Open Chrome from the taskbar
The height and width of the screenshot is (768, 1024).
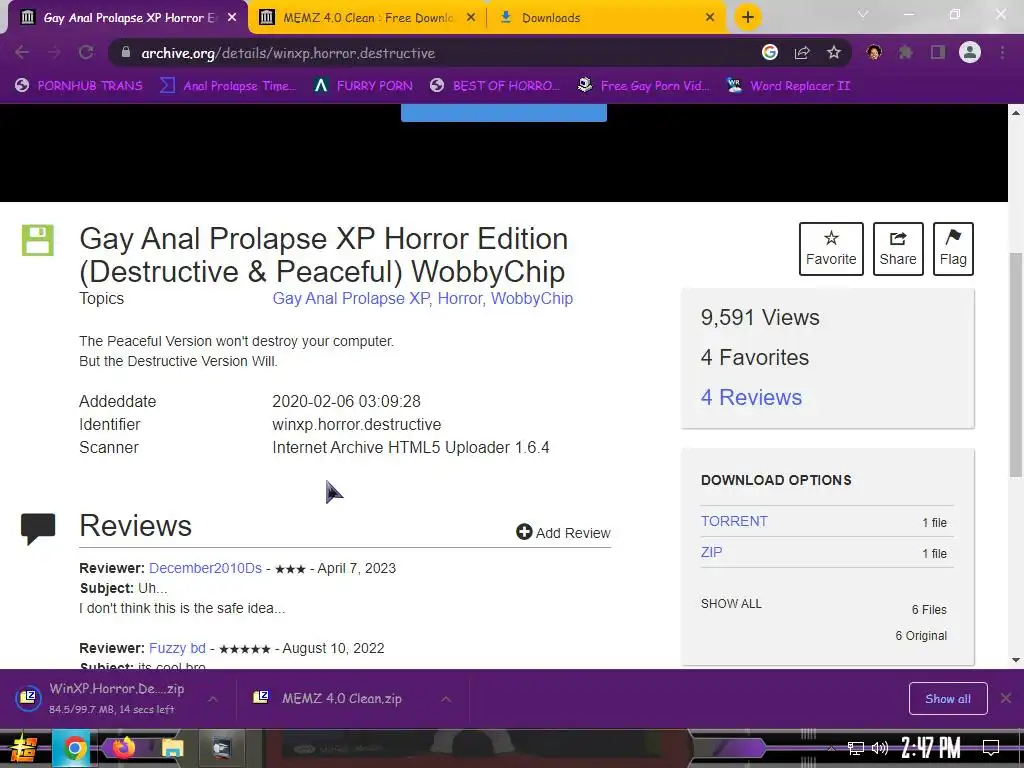tap(74, 748)
